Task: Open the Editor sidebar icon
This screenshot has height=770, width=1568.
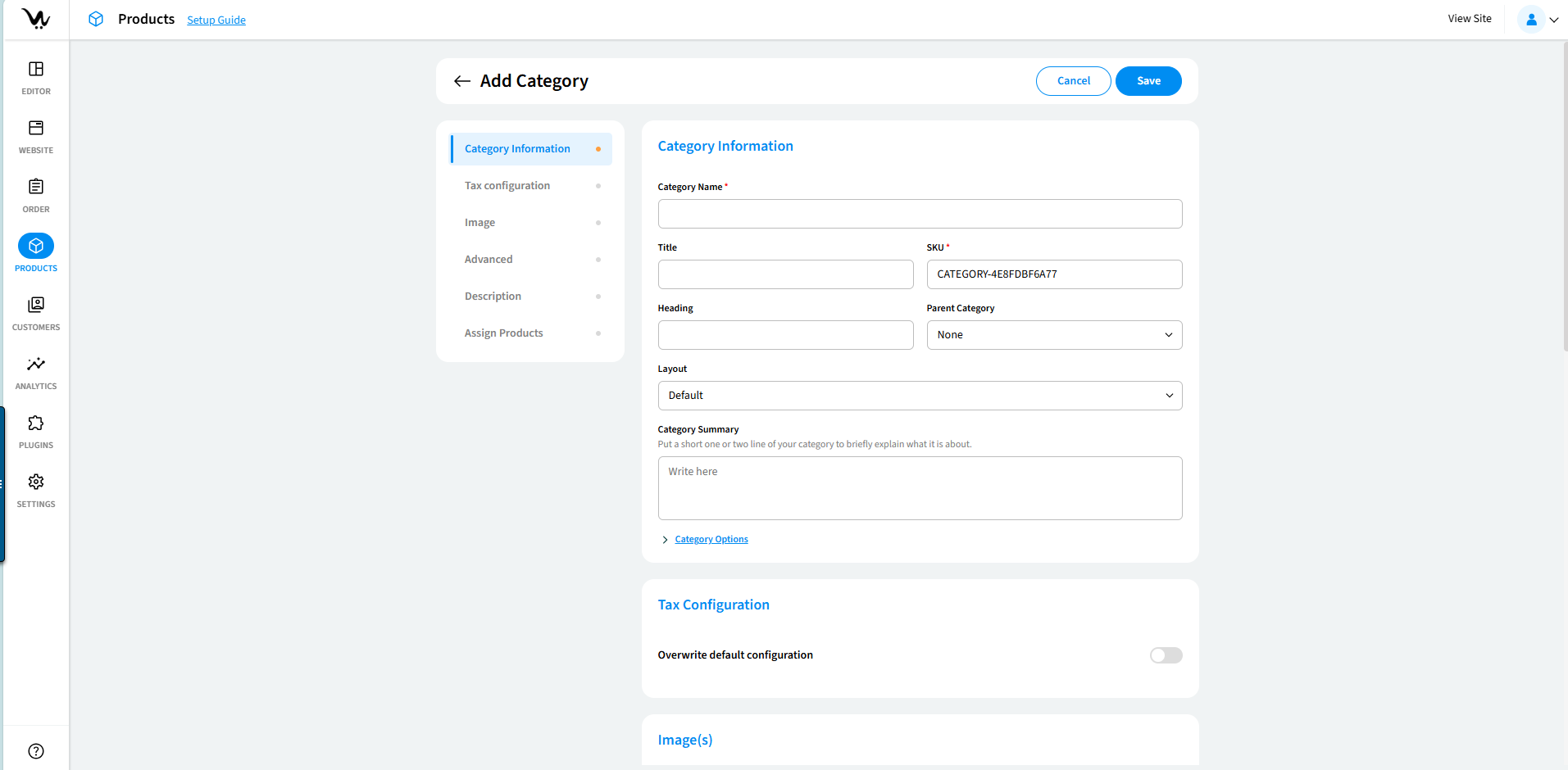Action: point(36,70)
